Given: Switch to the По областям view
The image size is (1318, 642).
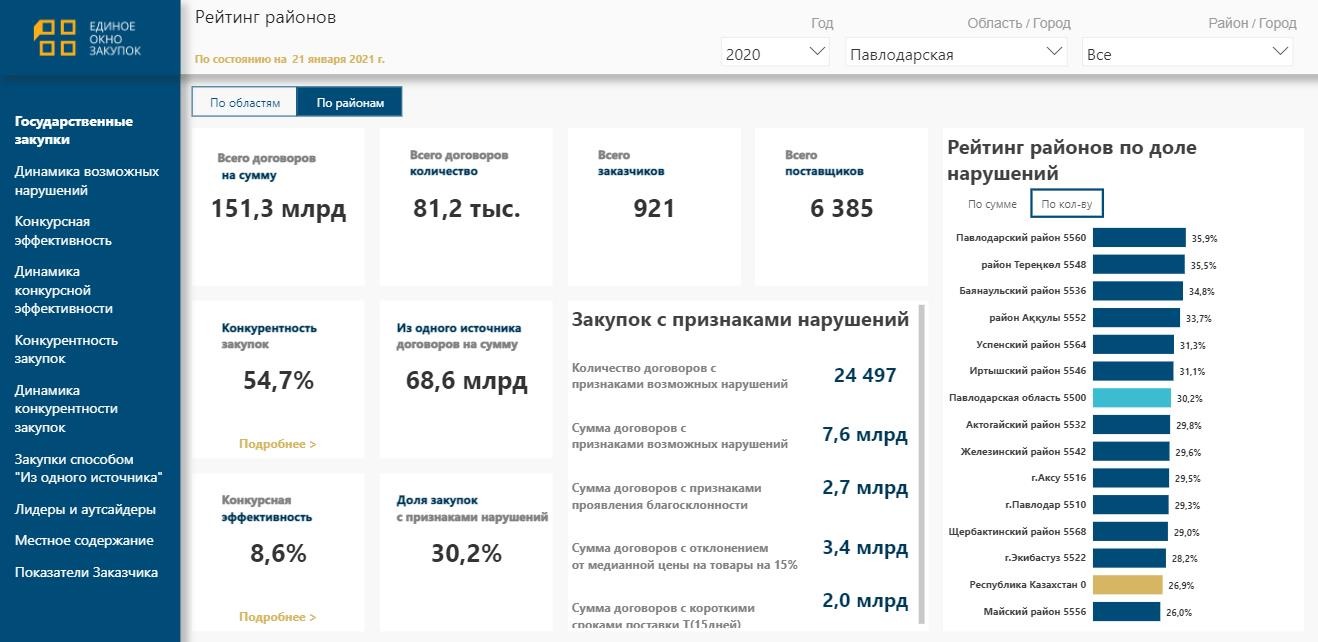Looking at the screenshot, I should [x=244, y=102].
